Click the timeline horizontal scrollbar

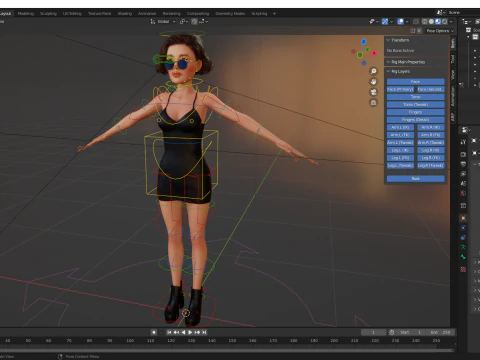point(227,350)
